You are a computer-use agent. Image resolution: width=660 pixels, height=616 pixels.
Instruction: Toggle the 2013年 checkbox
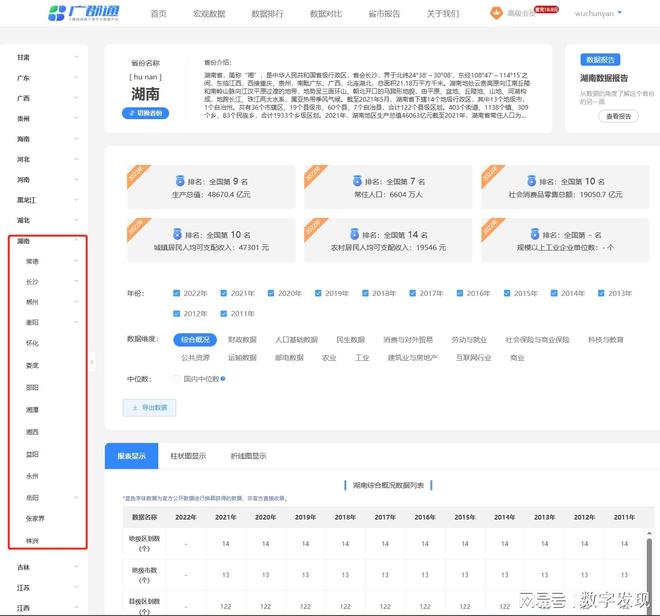click(x=601, y=293)
